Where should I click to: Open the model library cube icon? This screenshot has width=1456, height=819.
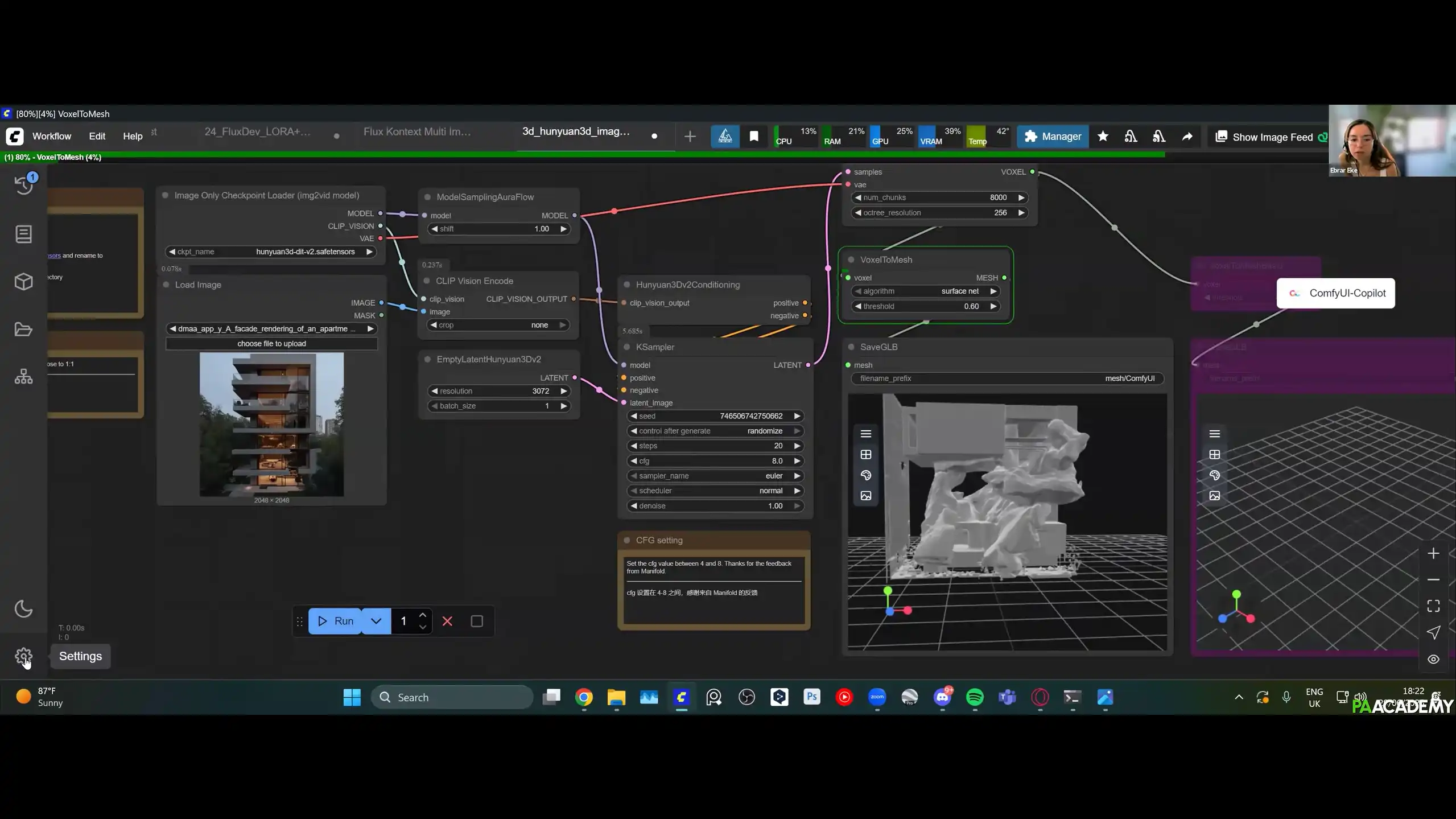[x=23, y=281]
